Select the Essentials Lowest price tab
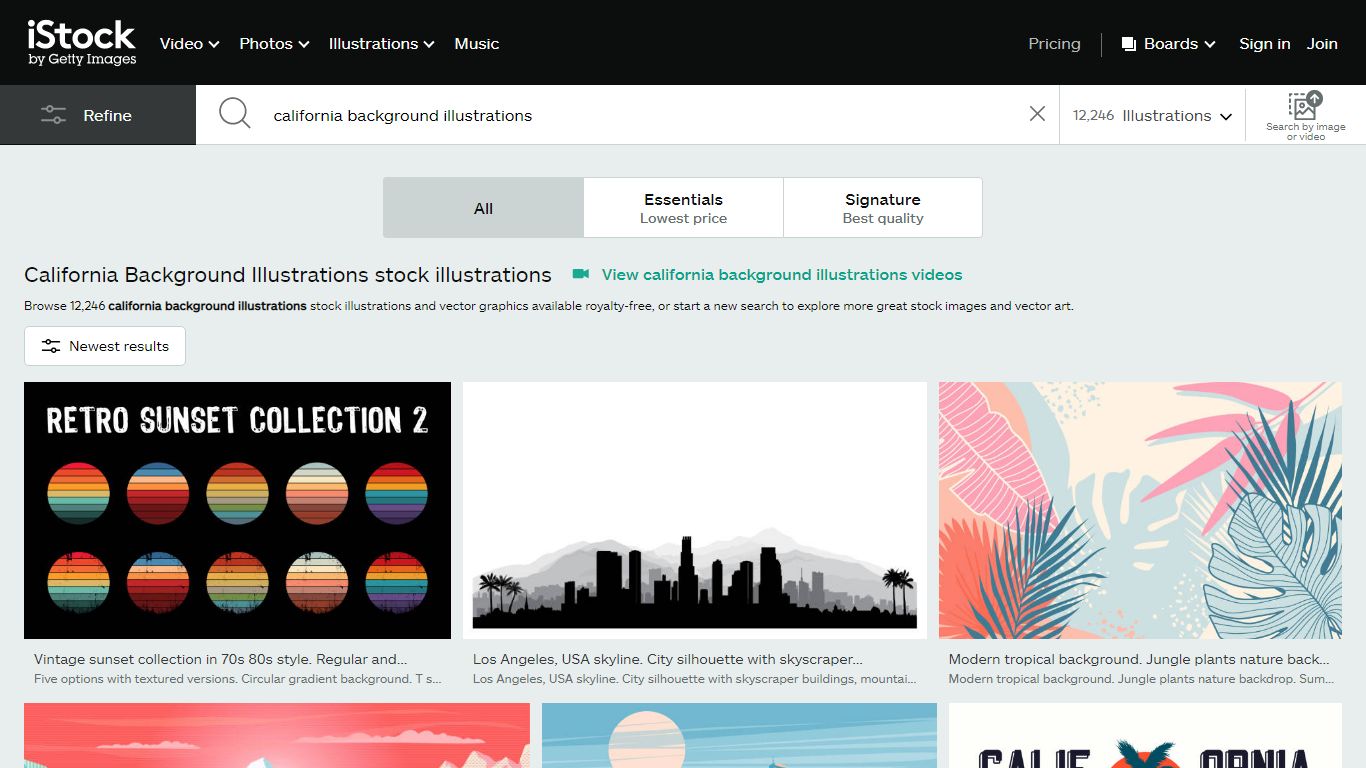 (x=683, y=208)
